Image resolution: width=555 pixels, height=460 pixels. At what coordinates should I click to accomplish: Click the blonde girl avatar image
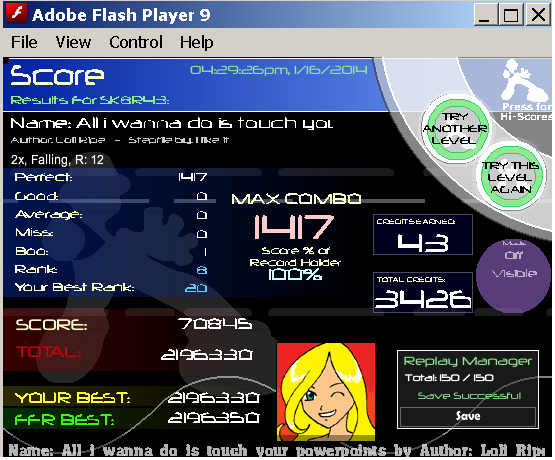pos(326,392)
